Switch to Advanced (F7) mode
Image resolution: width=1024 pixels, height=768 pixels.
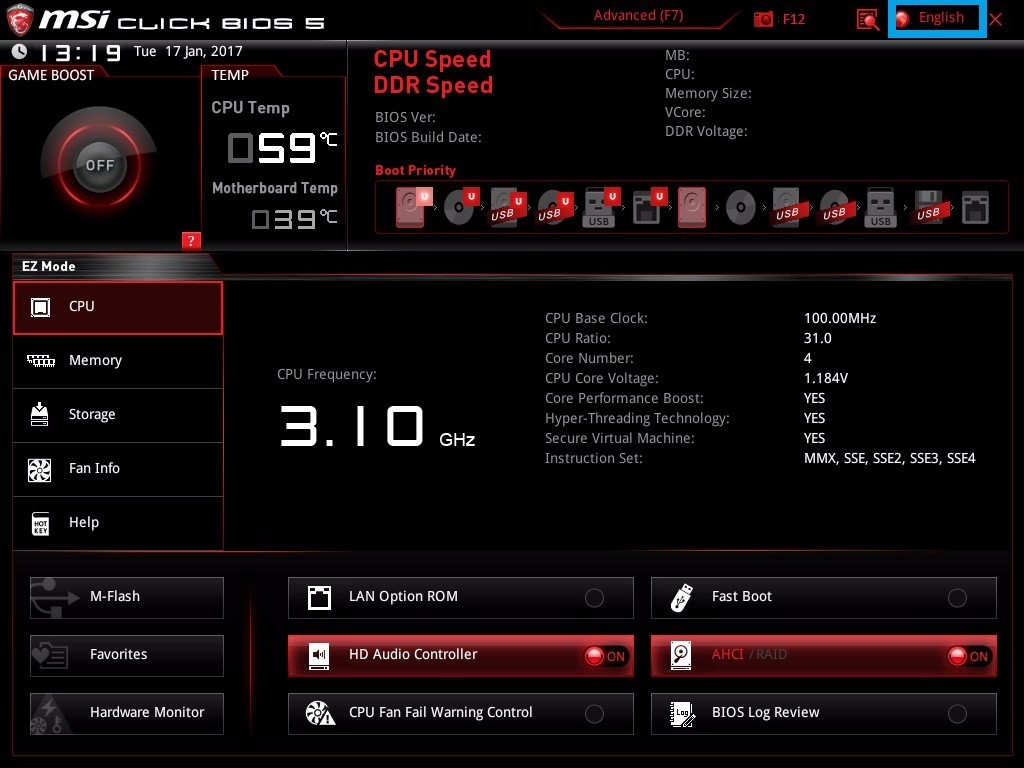pos(638,15)
